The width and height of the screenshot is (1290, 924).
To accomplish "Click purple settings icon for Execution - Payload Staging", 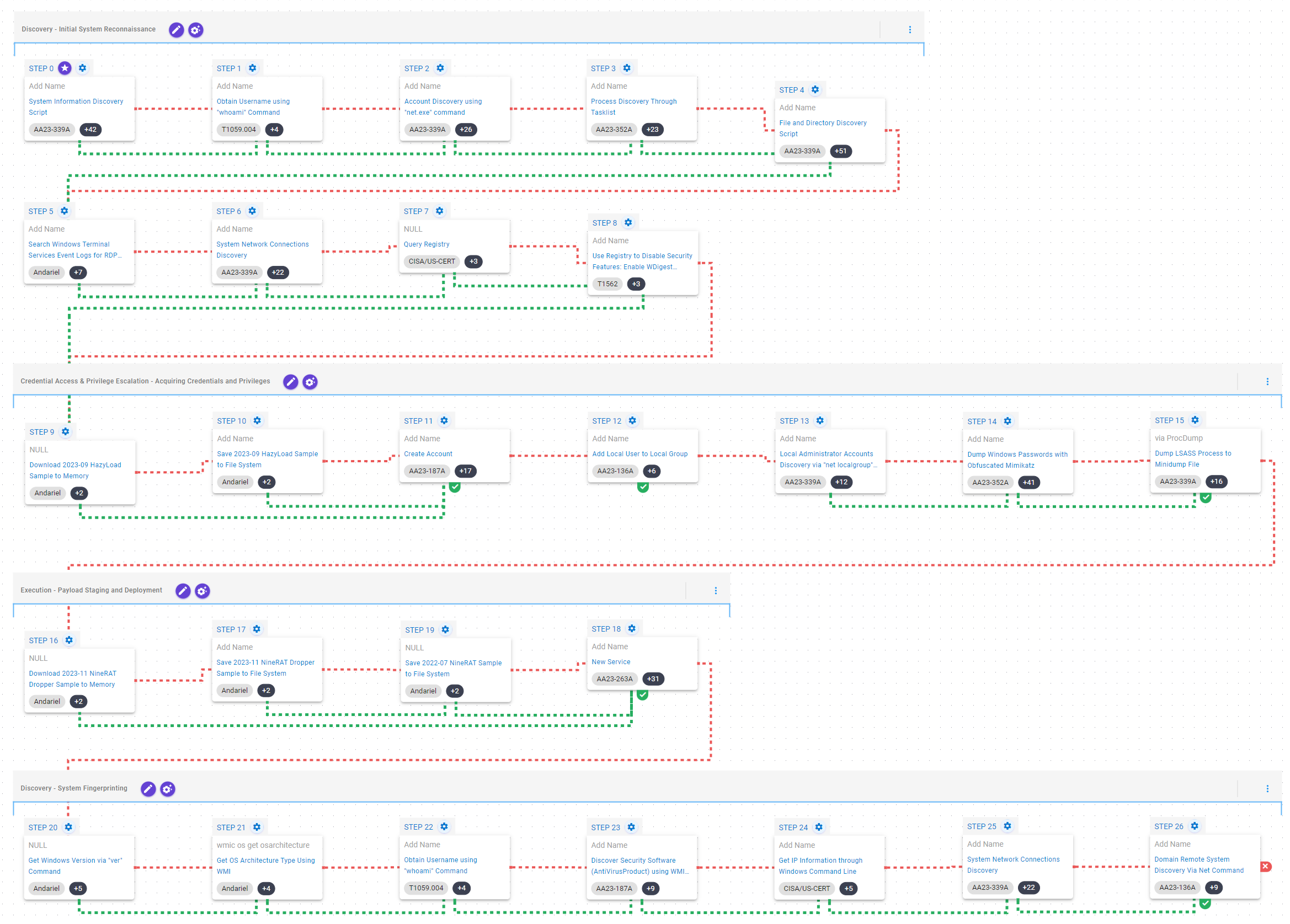I will [x=202, y=591].
